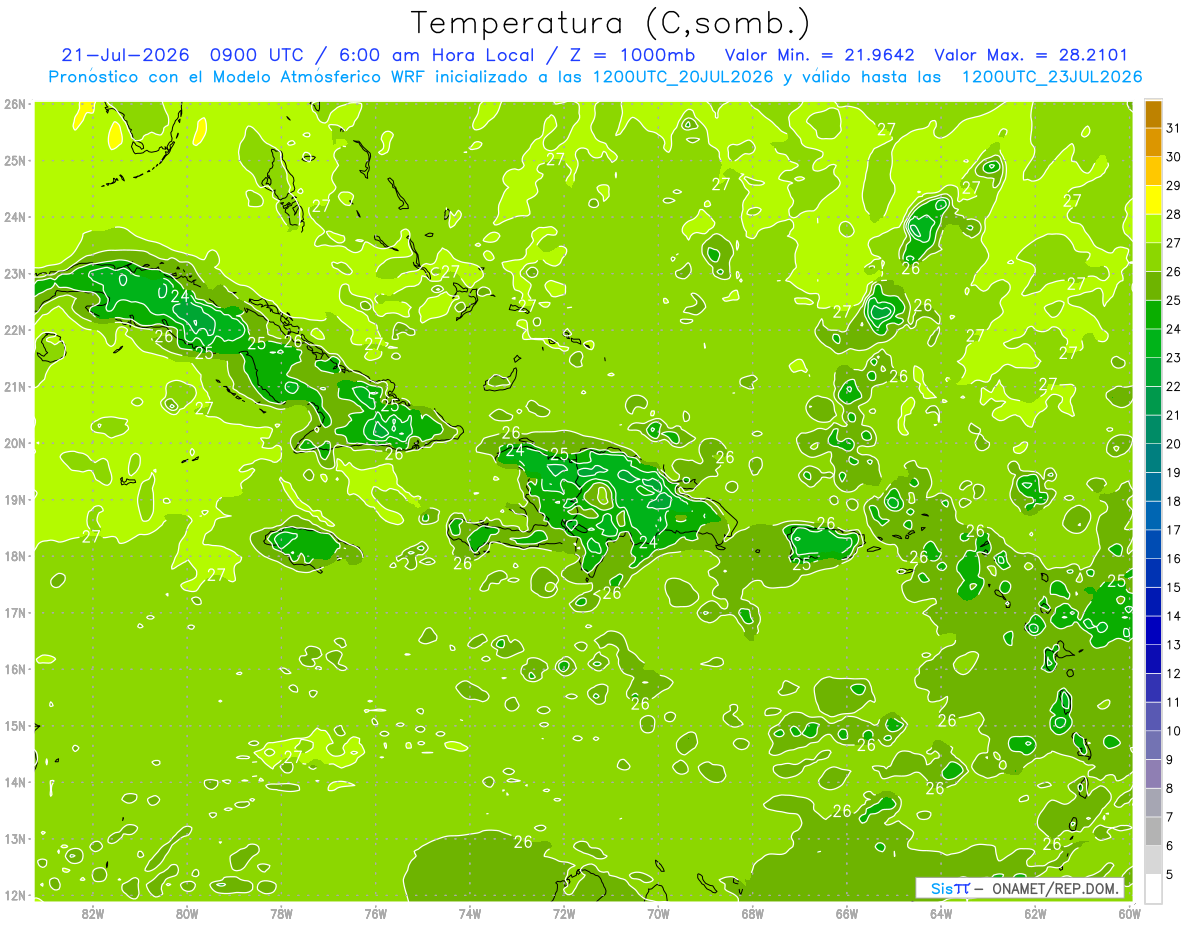Image resolution: width=1200 pixels, height=927 pixels.
Task: Click longitude axis label "82W"
Action: [93, 913]
